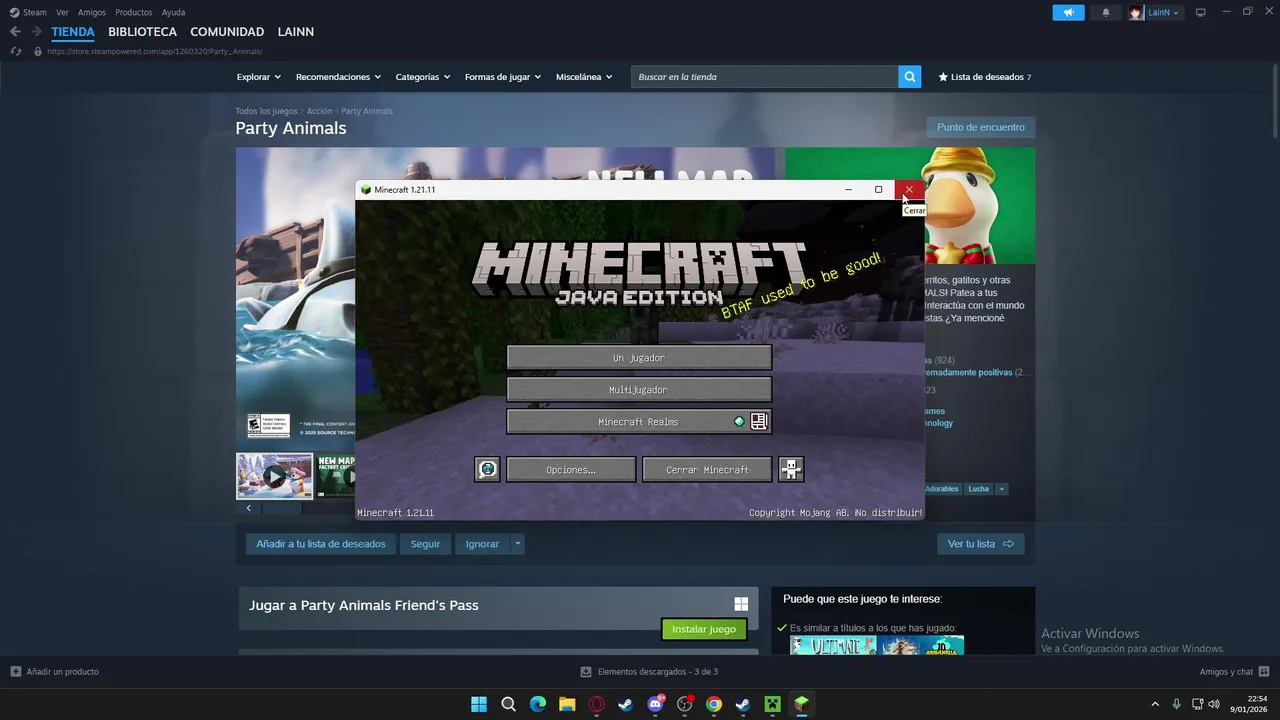Click Añadir a tu lista de deseados
The height and width of the screenshot is (720, 1280).
pos(321,544)
